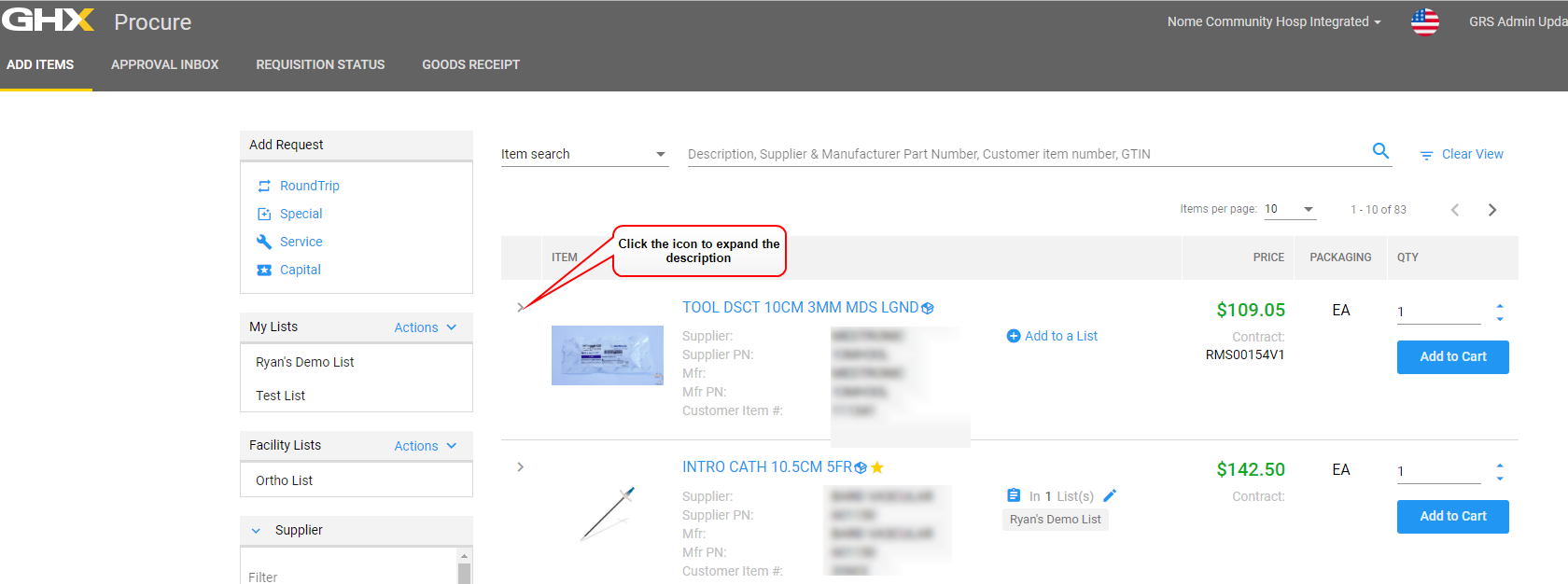Switch to GOODS RECEIPT tab

(470, 64)
